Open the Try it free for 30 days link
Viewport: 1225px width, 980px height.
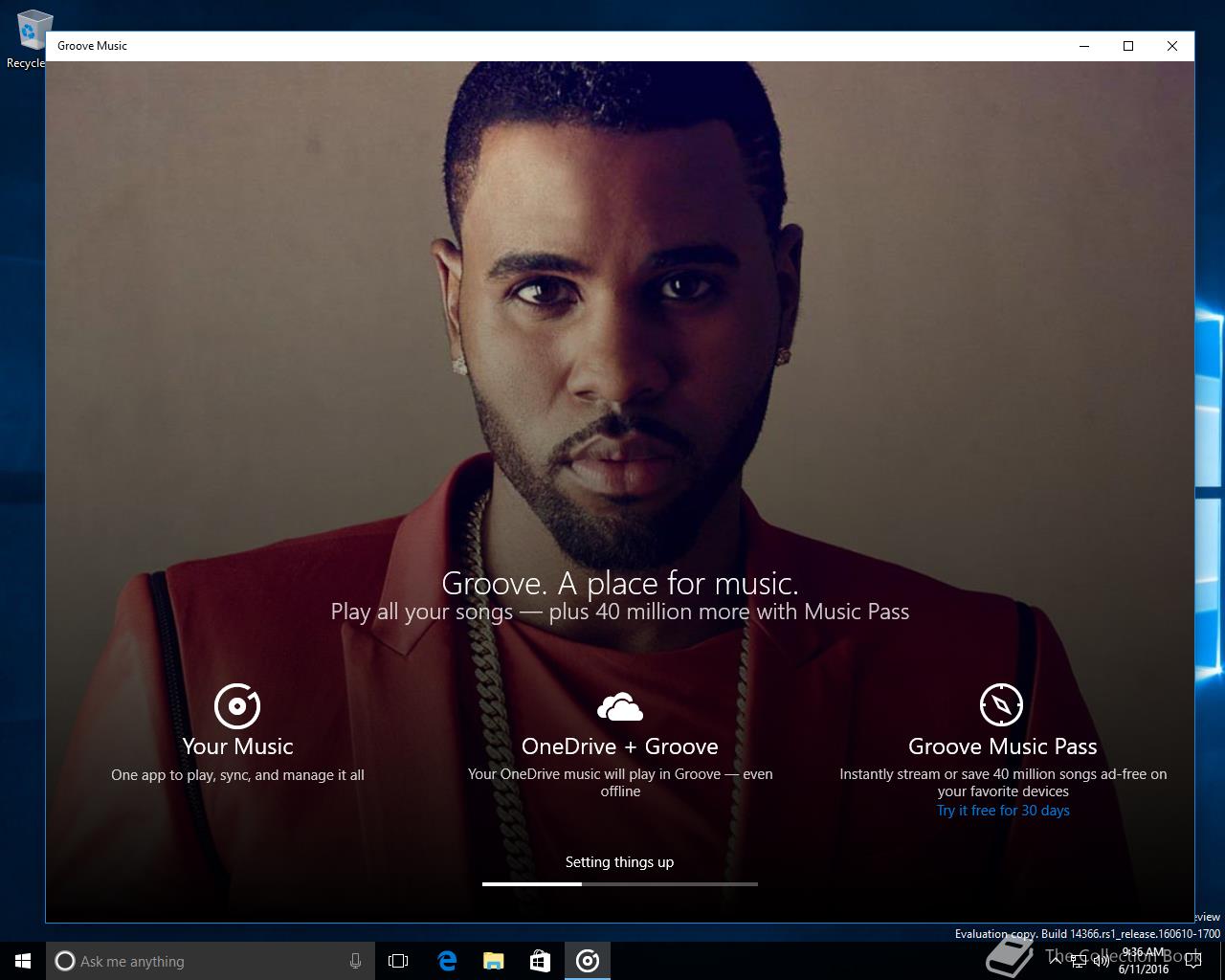[x=1003, y=811]
